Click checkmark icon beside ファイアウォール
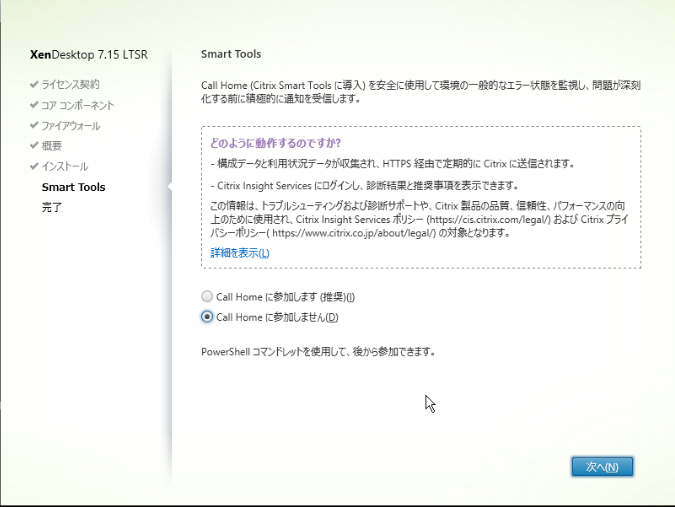675x507 pixels. click(34, 125)
